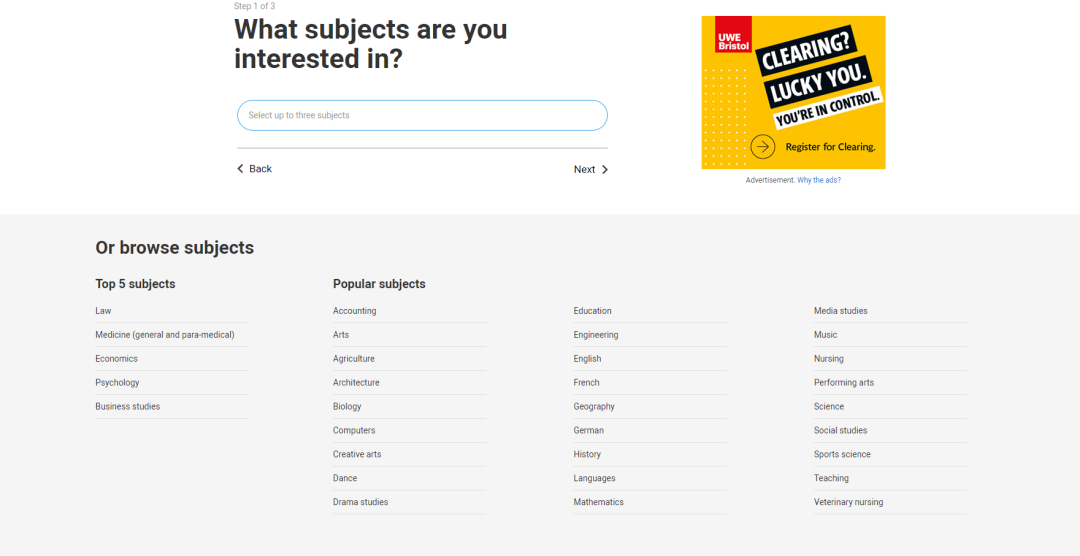This screenshot has width=1080, height=556.
Task: Select Sports science subject link
Action: [842, 454]
